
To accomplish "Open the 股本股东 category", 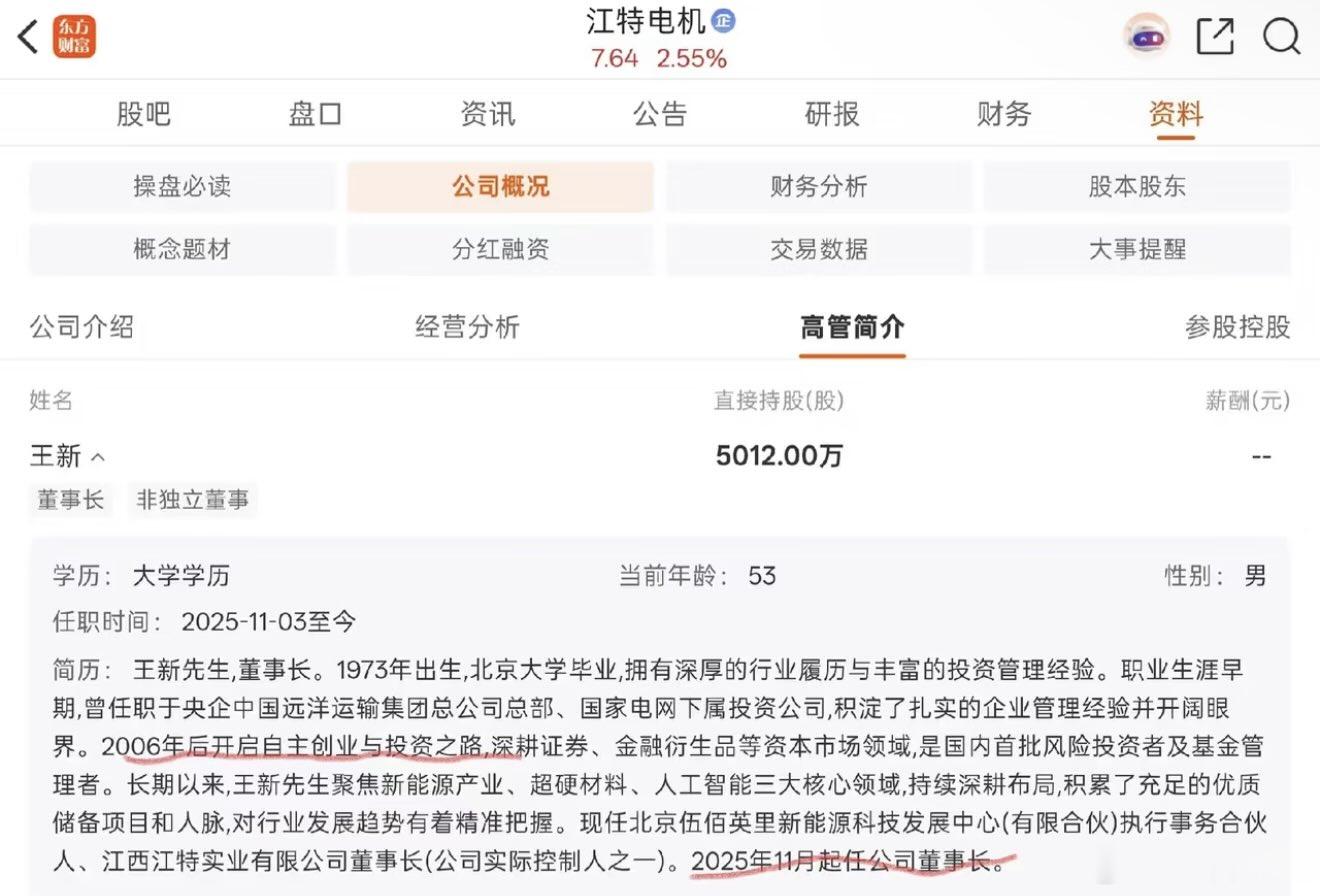I will [x=1137, y=187].
